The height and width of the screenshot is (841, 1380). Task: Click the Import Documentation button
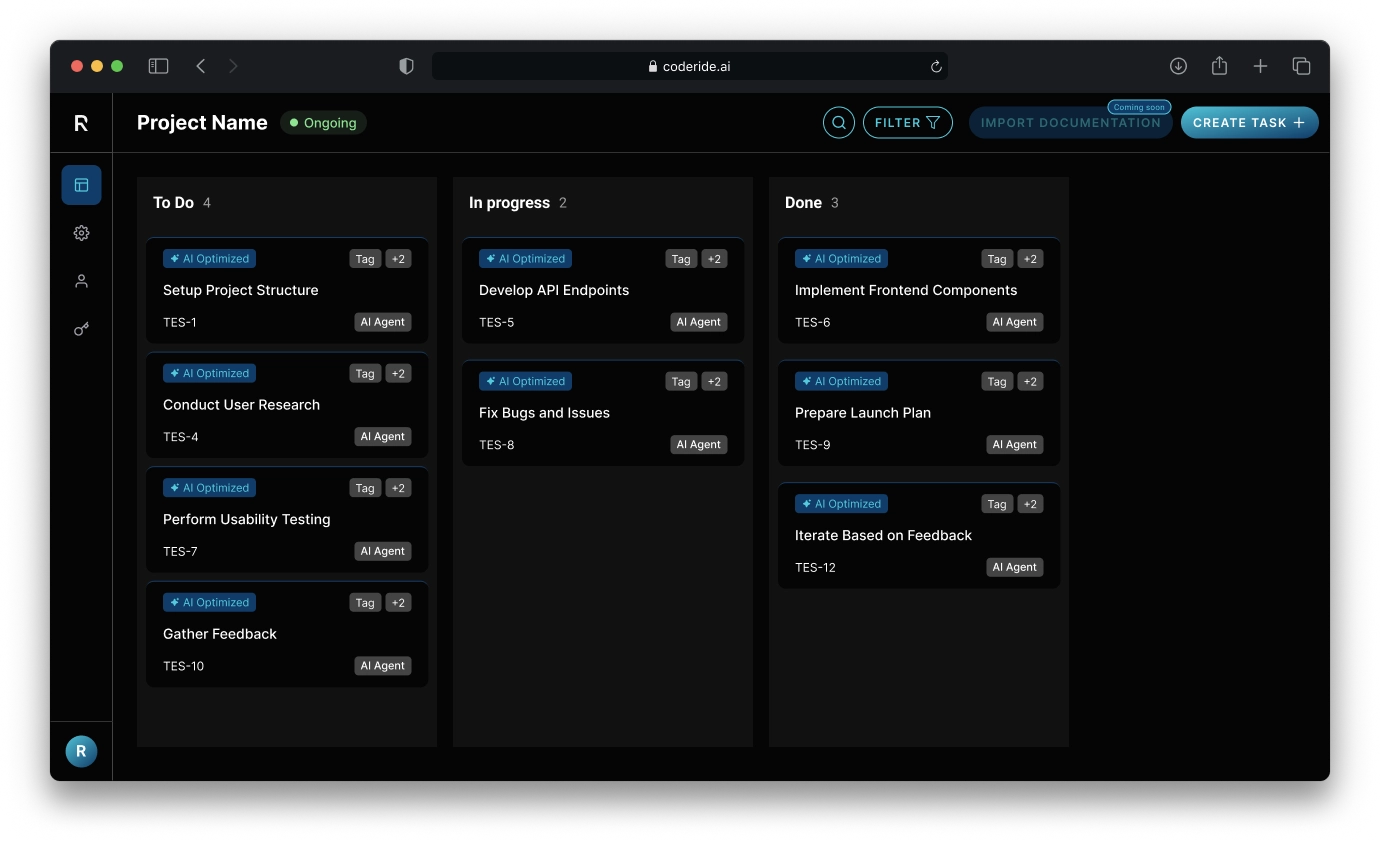coord(1070,123)
